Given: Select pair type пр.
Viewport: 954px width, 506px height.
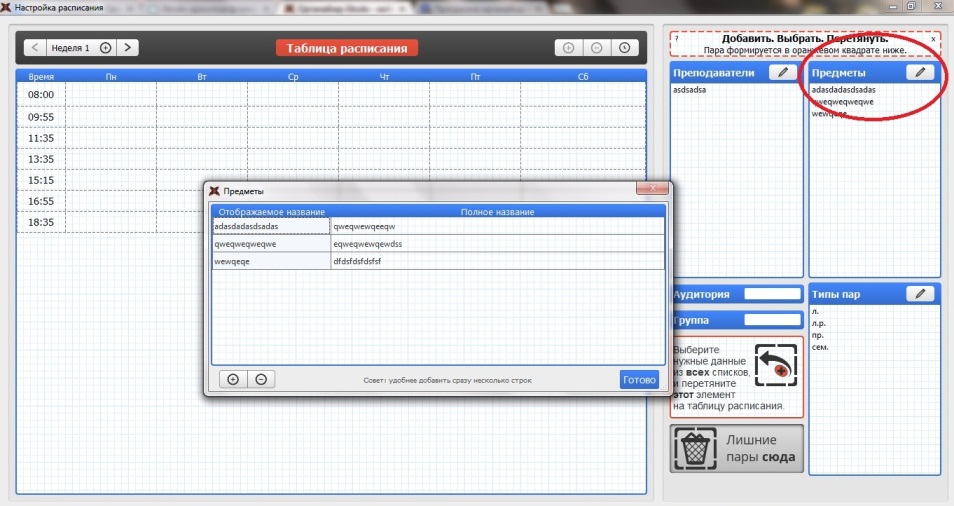Looking at the screenshot, I should pyautogui.click(x=817, y=335).
